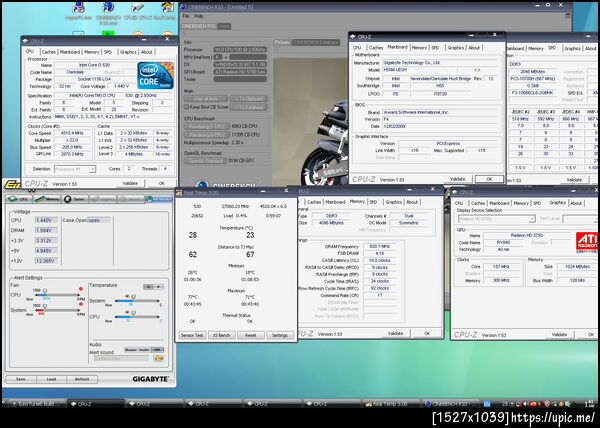
Task: Select Caches tab in the CPU-Z processor window
Action: click(x=49, y=52)
